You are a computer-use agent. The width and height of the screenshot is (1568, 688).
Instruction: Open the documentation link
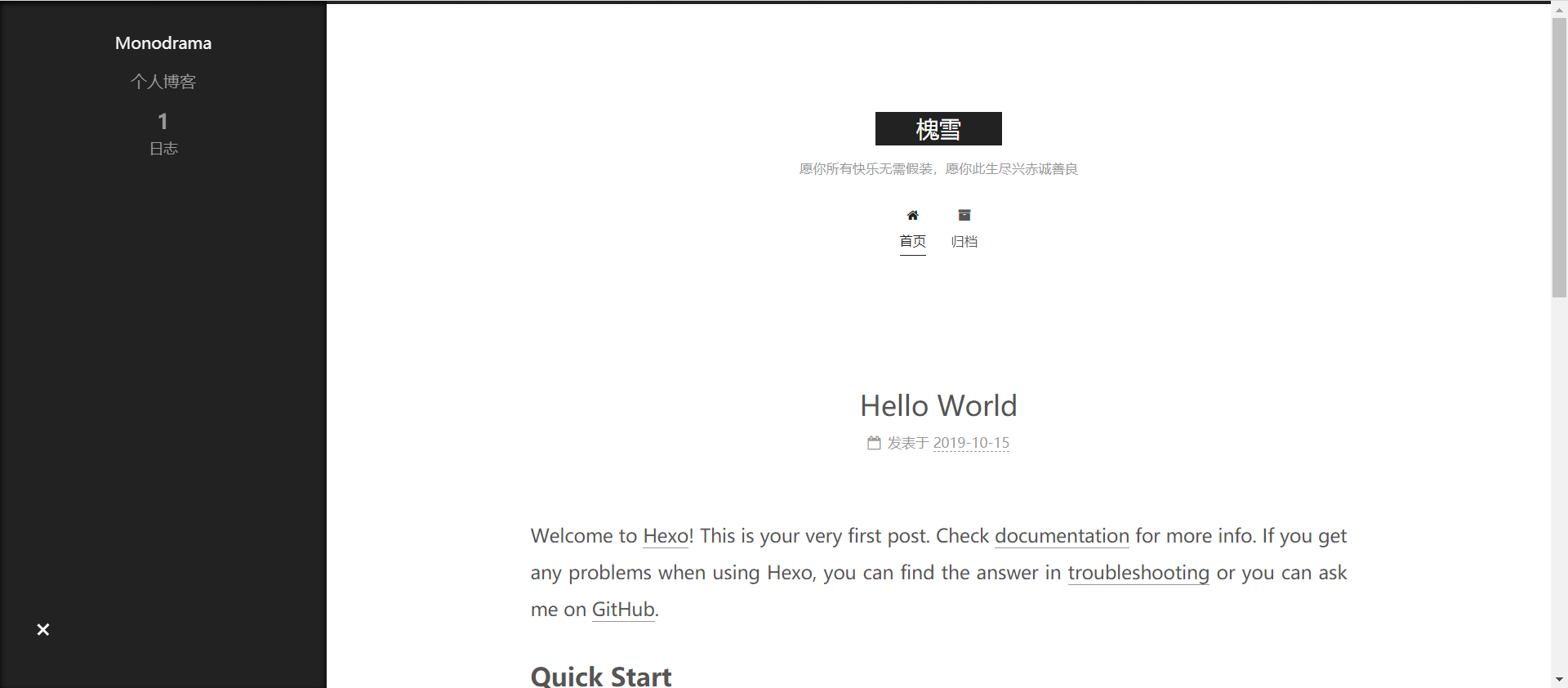pos(1062,536)
